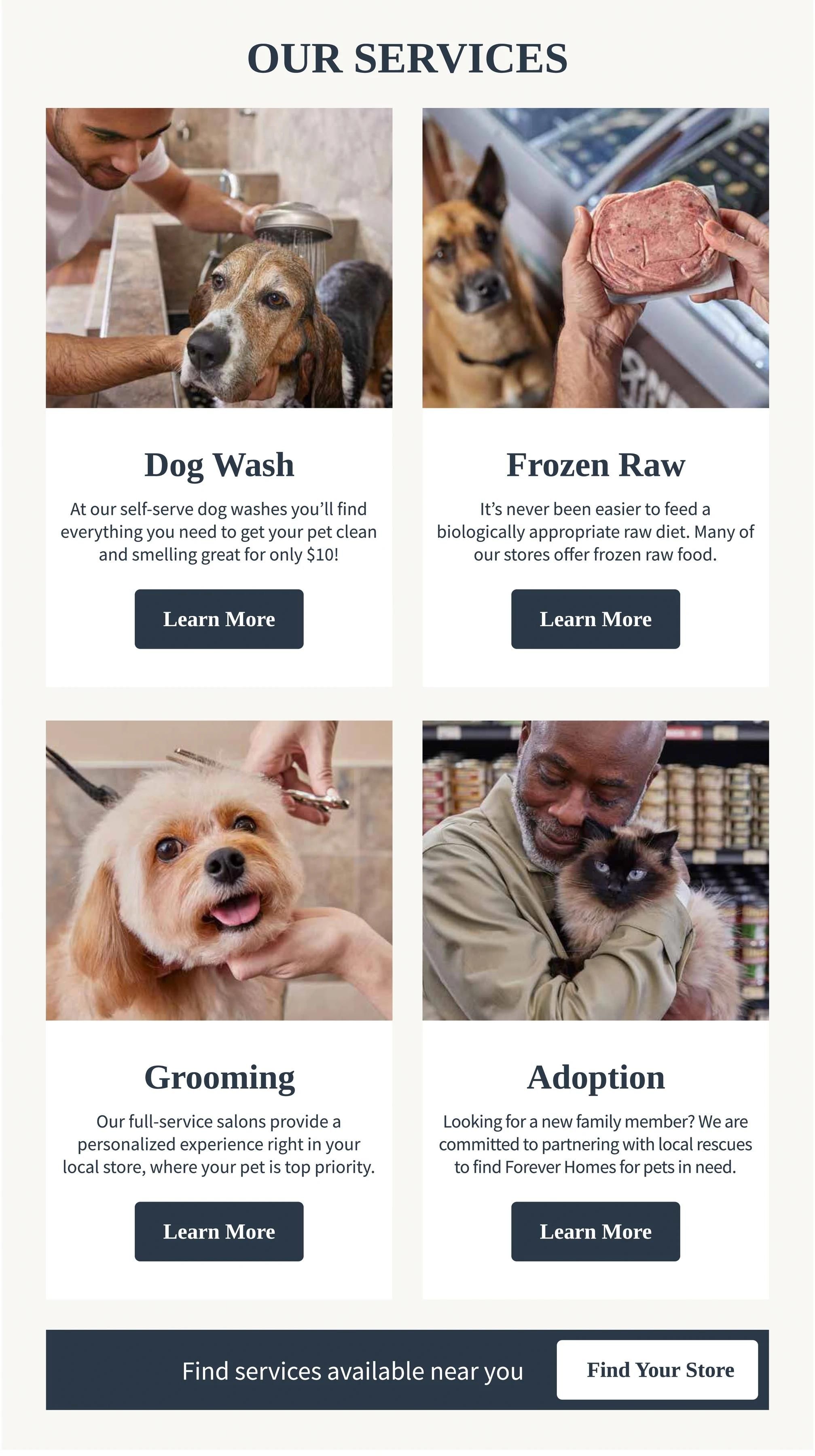Click the self-serve dog washes description text
815x1456 pixels.
point(219,532)
